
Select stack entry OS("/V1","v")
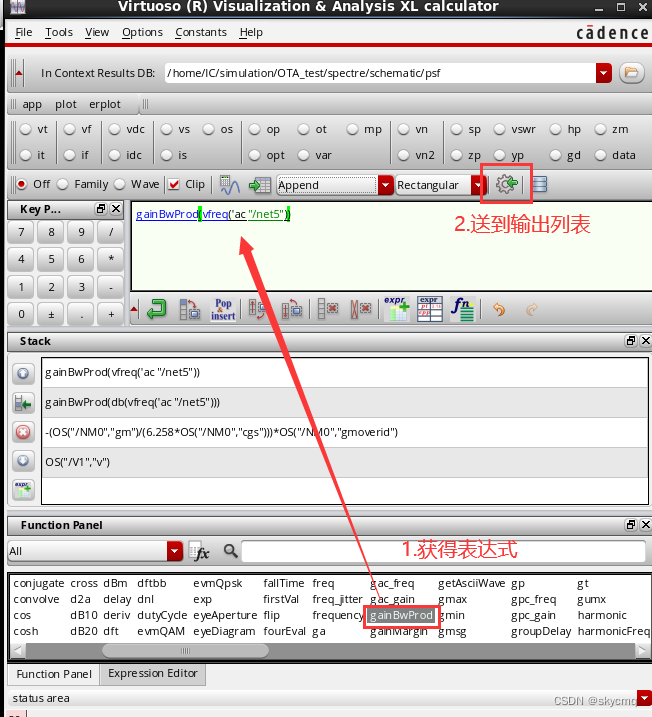[x=345, y=462]
